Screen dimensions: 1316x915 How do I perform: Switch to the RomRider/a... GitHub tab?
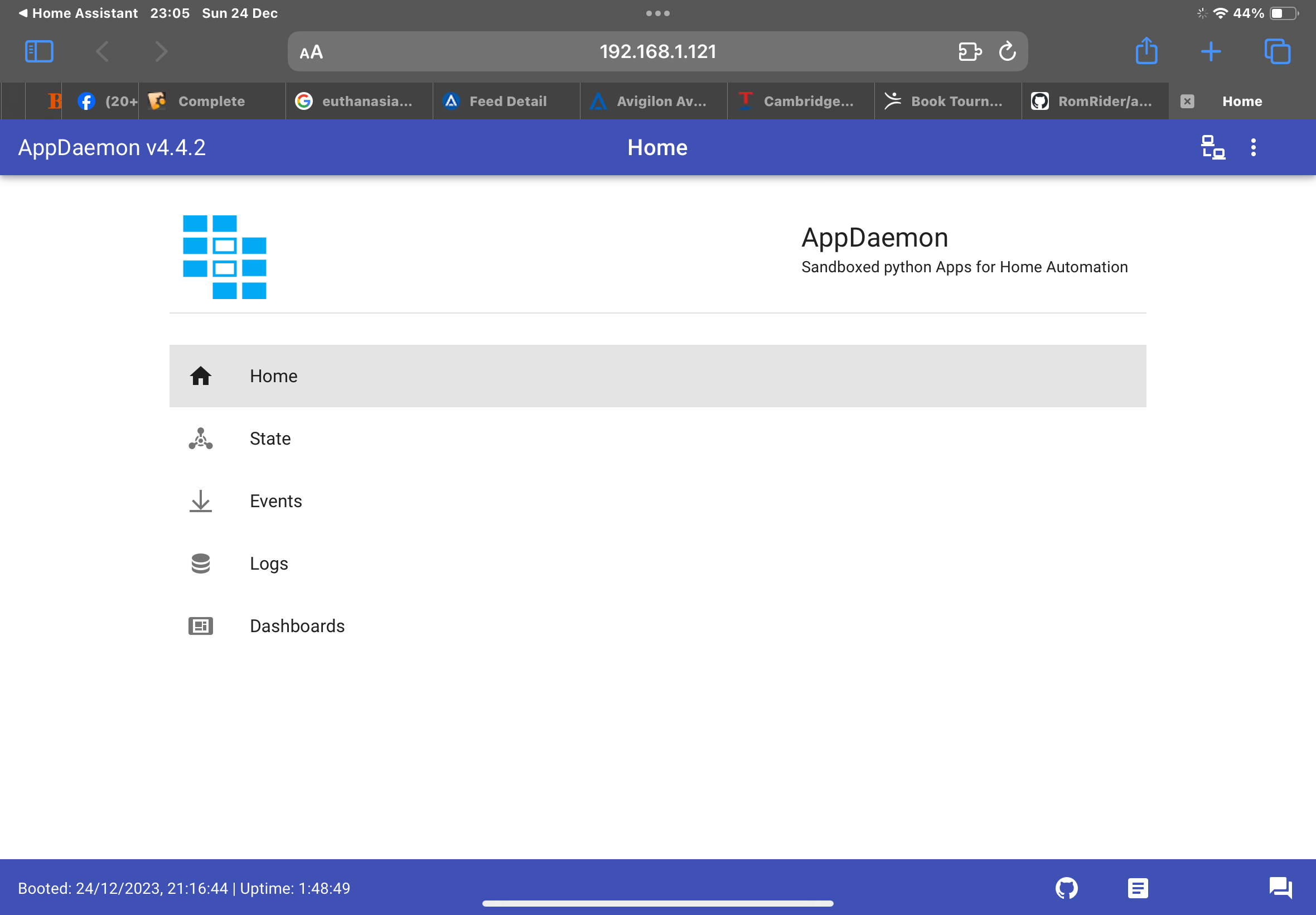coord(1095,101)
